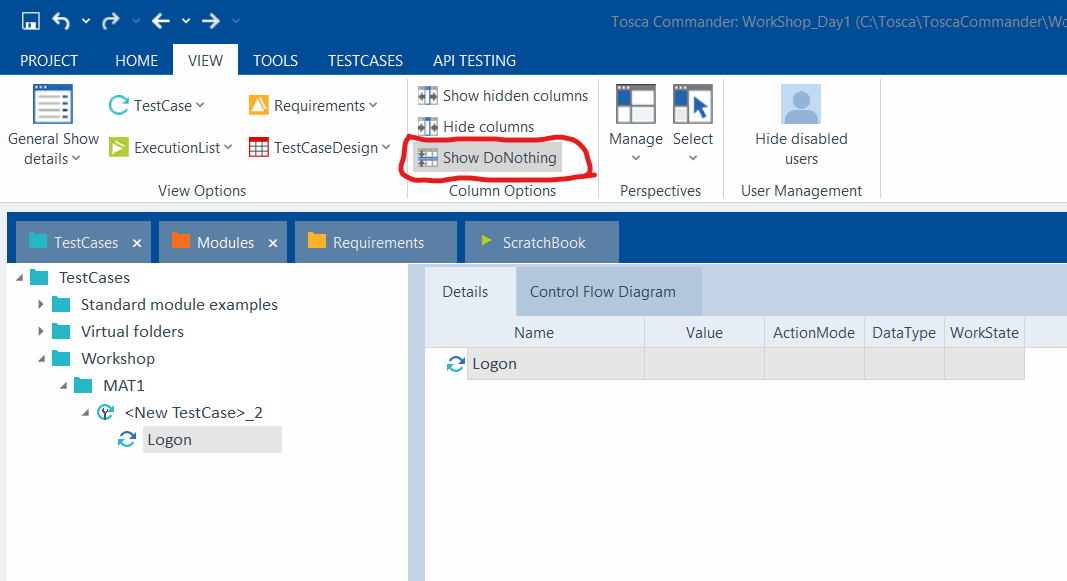Select the VIEW ribbon tab
This screenshot has height=581, width=1067.
click(x=205, y=61)
